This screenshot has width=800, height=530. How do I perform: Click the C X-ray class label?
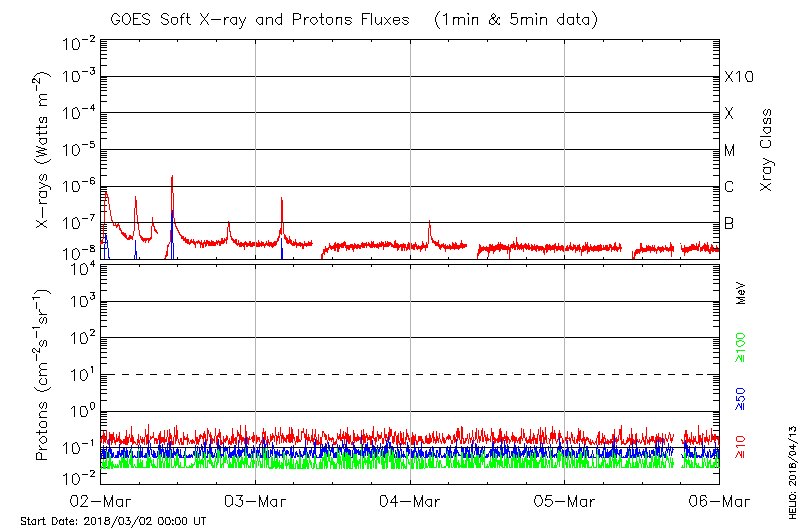730,187
